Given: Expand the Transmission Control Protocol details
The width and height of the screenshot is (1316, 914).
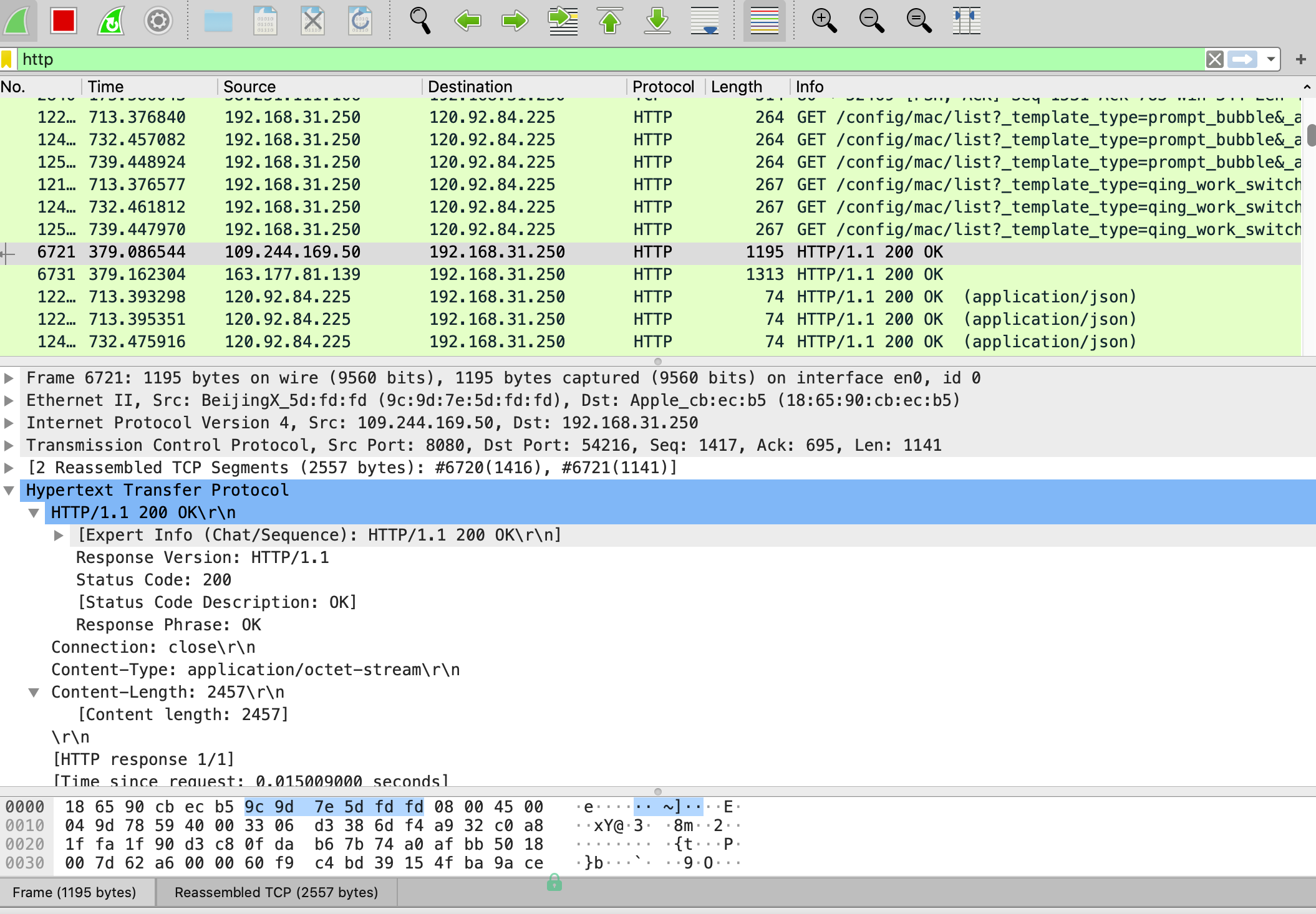Looking at the screenshot, I should 9,445.
